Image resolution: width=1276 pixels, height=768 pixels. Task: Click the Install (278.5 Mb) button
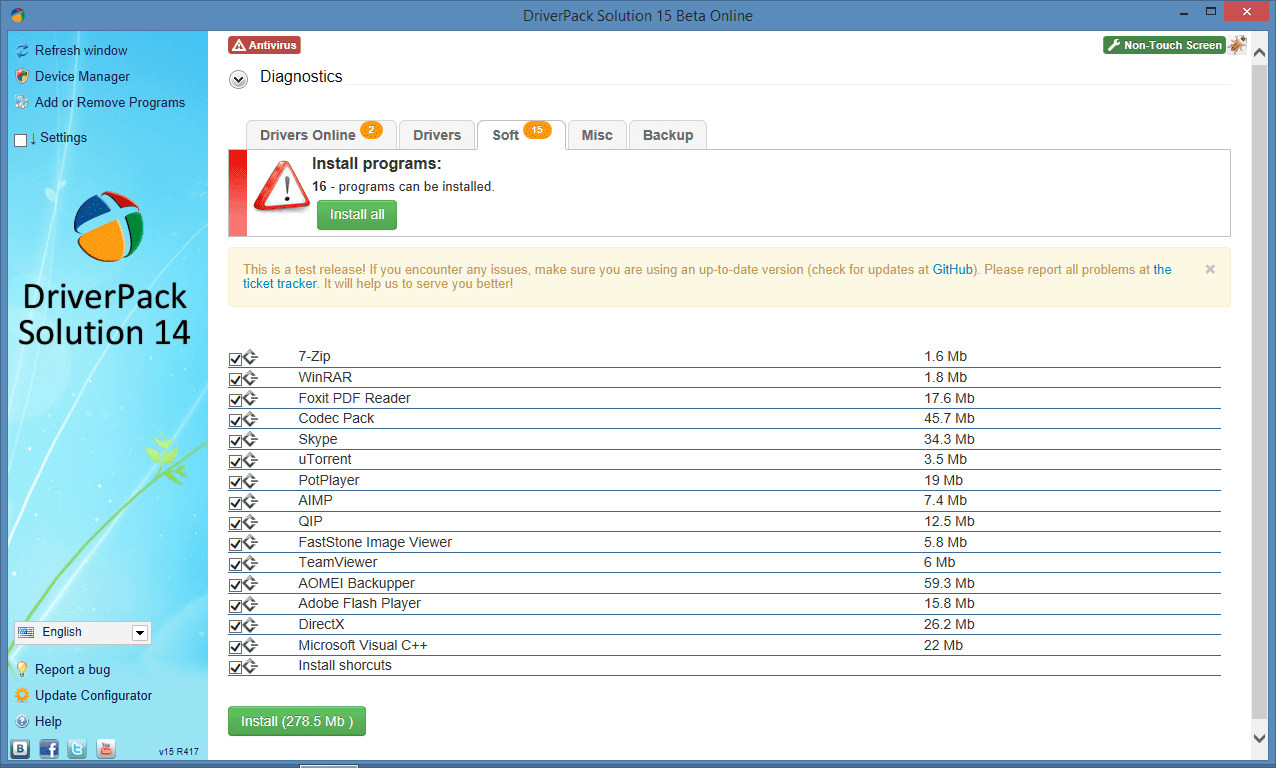[x=297, y=721]
